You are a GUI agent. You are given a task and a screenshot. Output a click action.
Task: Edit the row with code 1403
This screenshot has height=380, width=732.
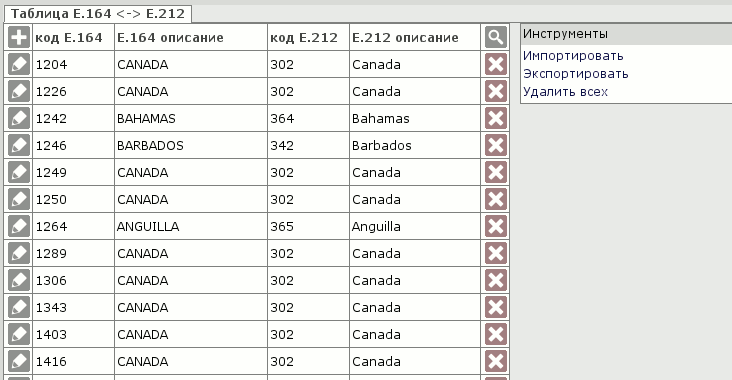(19, 334)
